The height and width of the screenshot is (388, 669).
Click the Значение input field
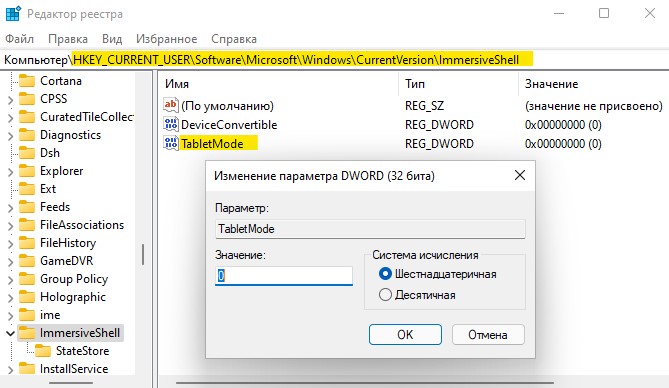point(284,276)
